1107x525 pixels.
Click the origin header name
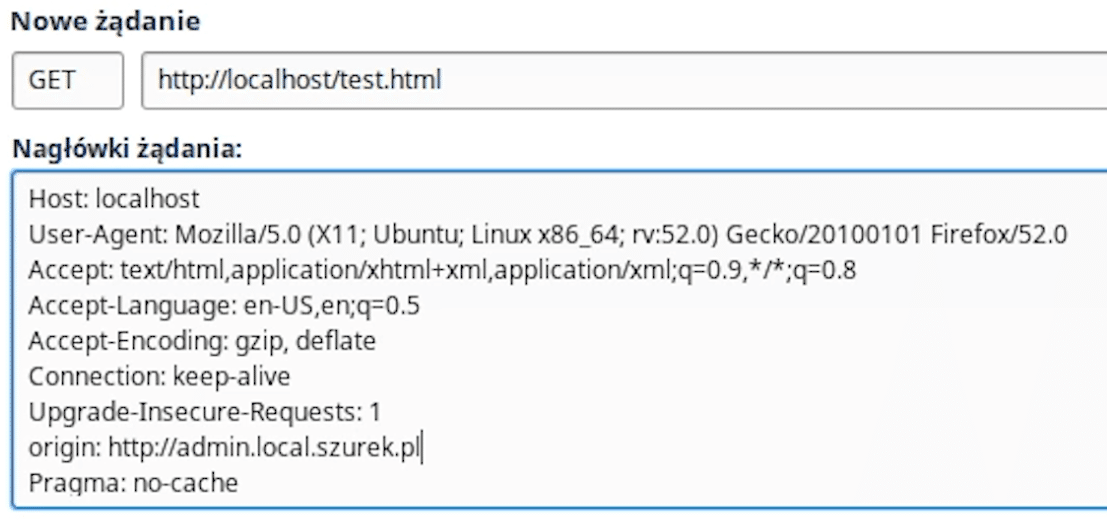click(x=65, y=447)
